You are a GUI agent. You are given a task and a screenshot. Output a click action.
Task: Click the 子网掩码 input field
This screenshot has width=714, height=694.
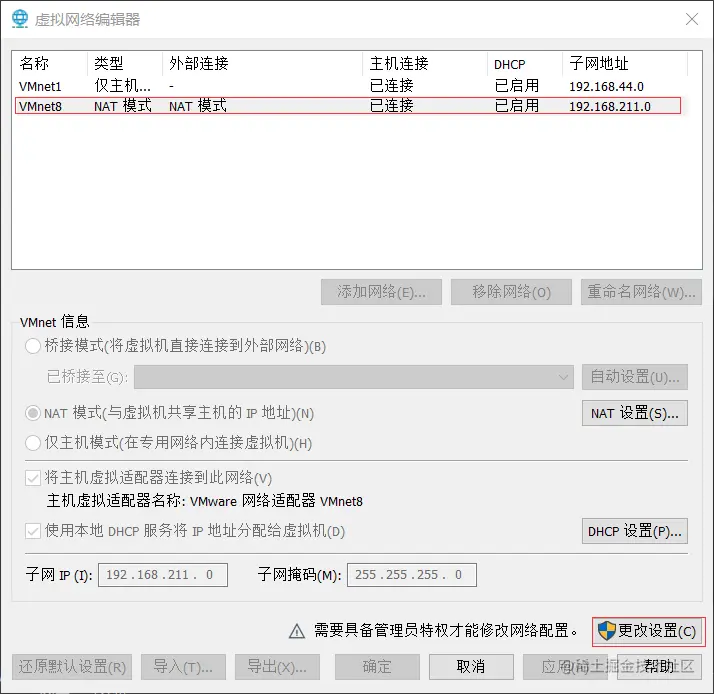412,575
